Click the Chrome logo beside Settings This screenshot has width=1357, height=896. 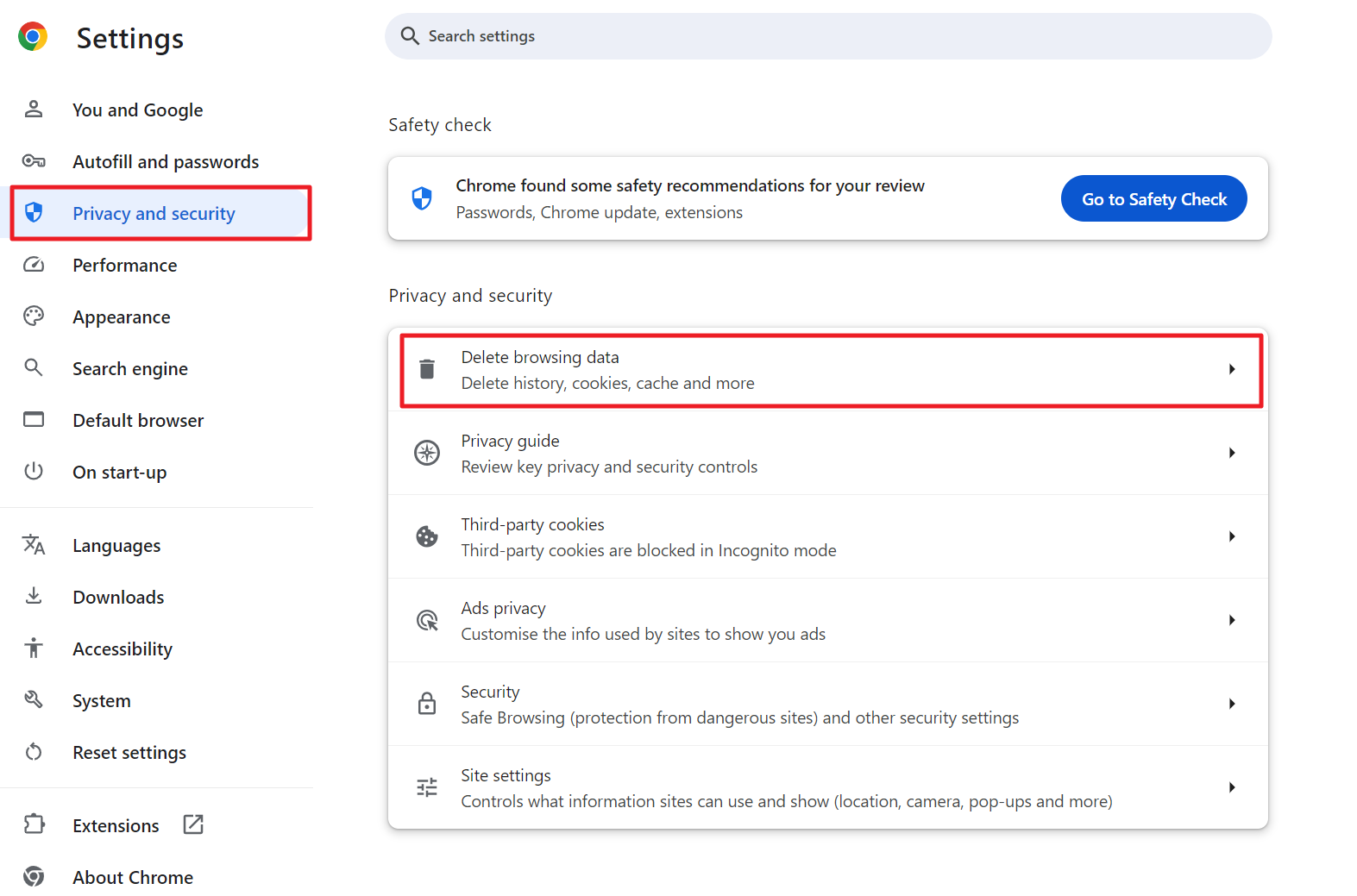33,37
